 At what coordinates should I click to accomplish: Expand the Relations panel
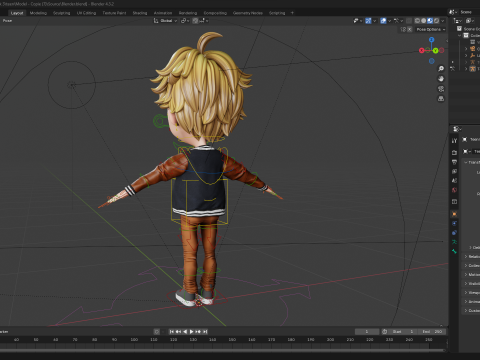coord(472,256)
